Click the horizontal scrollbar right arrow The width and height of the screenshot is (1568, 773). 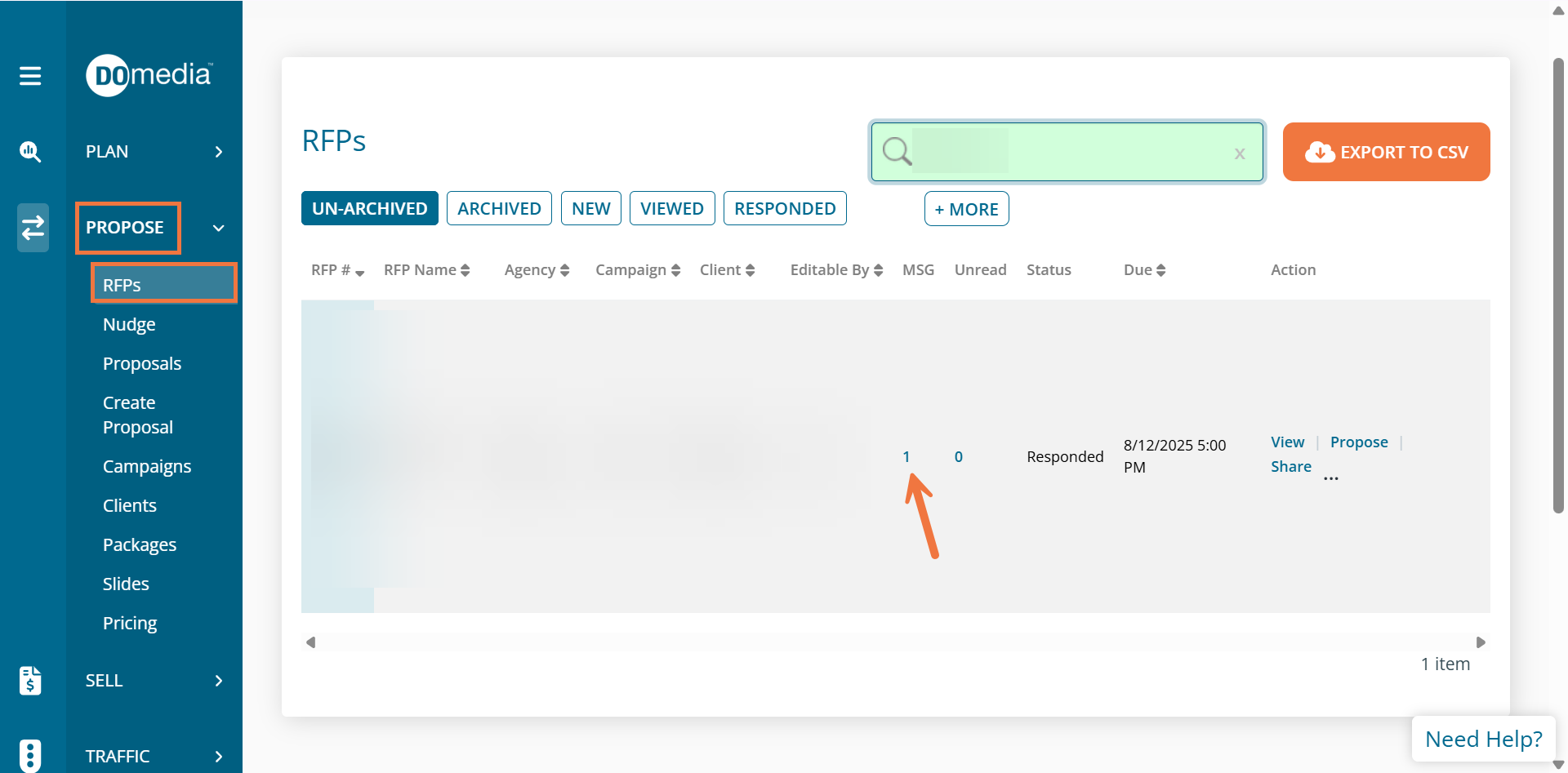[1480, 642]
